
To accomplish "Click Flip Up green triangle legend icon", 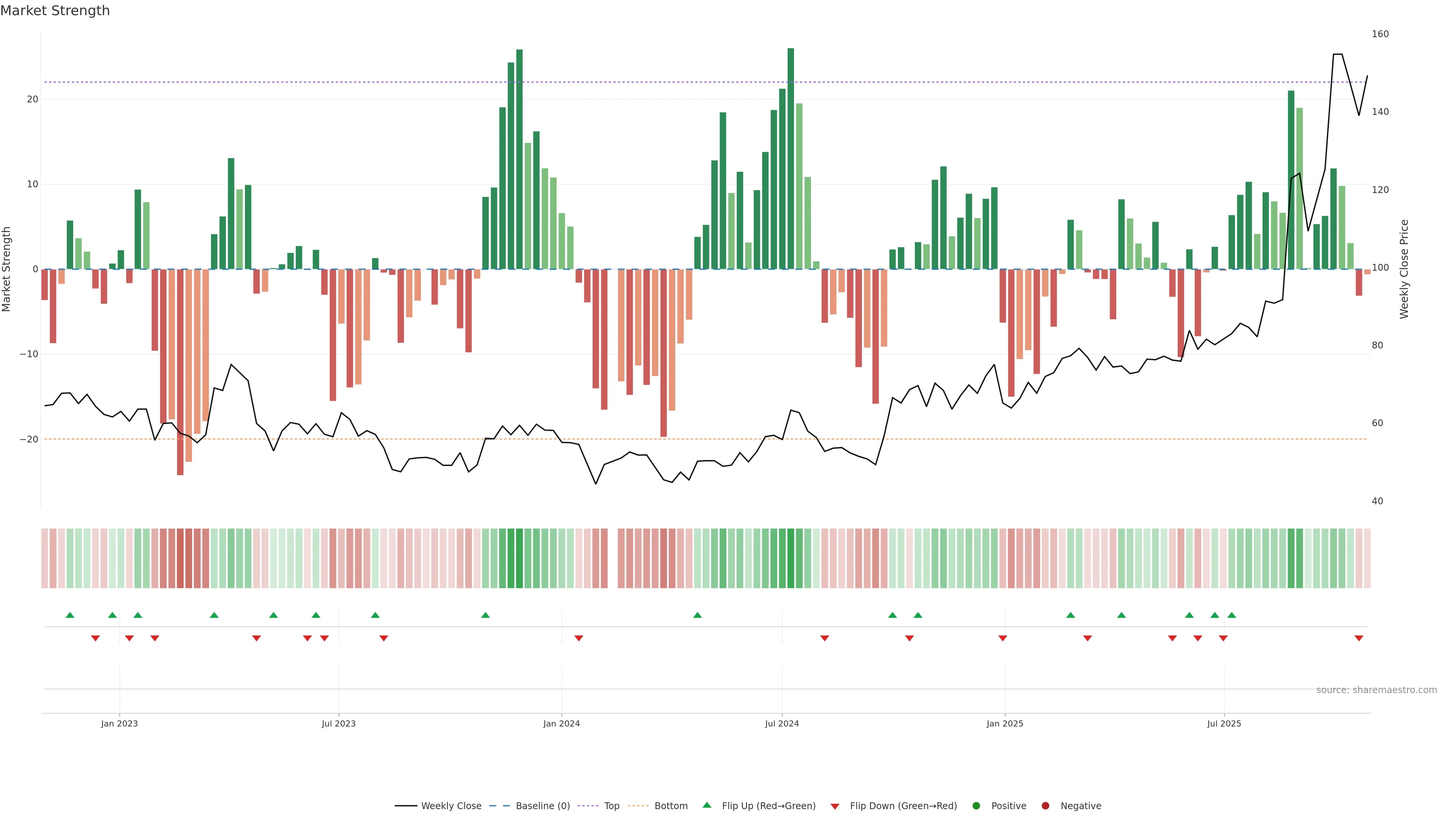I will 706,805.
